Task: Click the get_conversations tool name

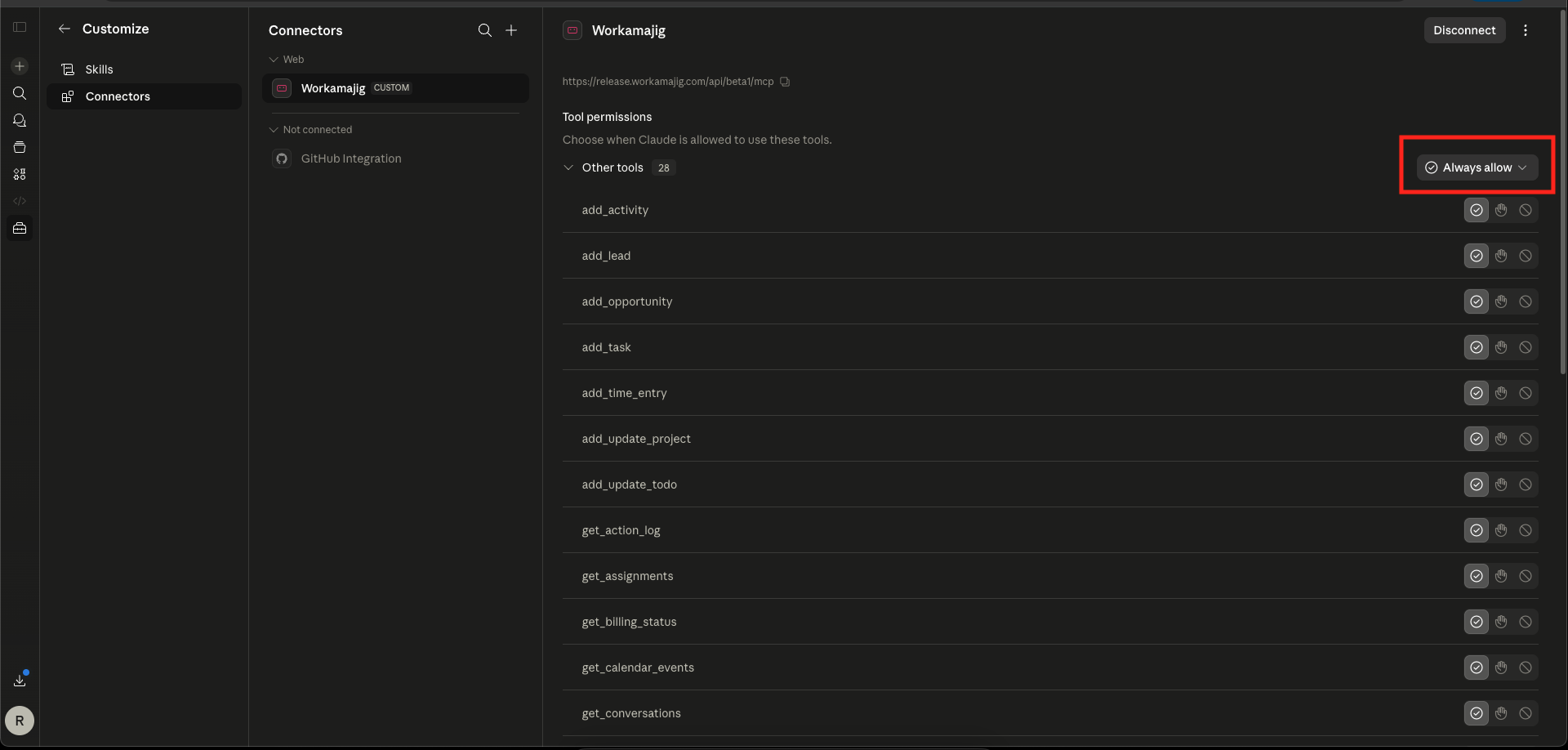Action: click(631, 713)
